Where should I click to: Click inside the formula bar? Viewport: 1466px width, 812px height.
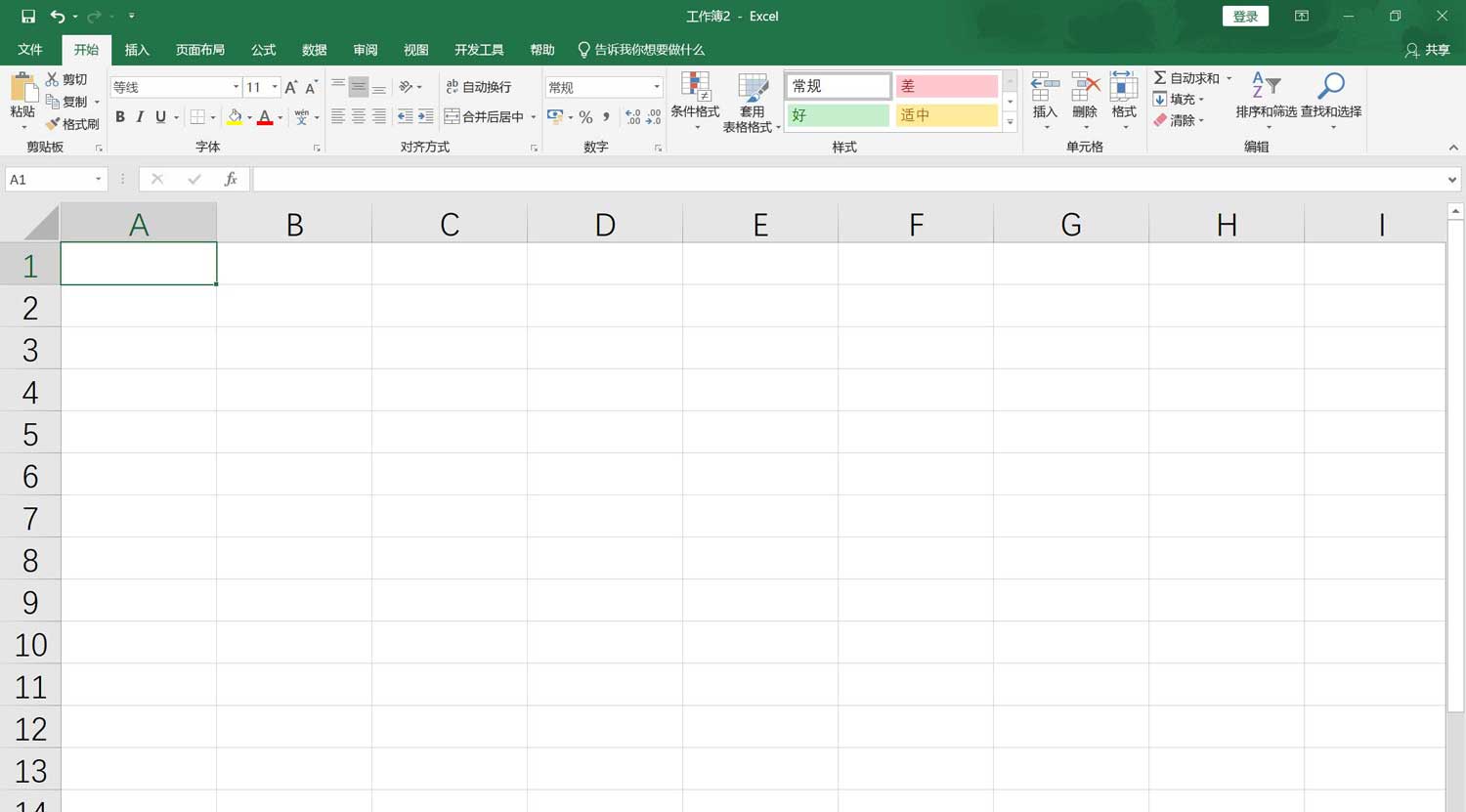tap(684, 179)
